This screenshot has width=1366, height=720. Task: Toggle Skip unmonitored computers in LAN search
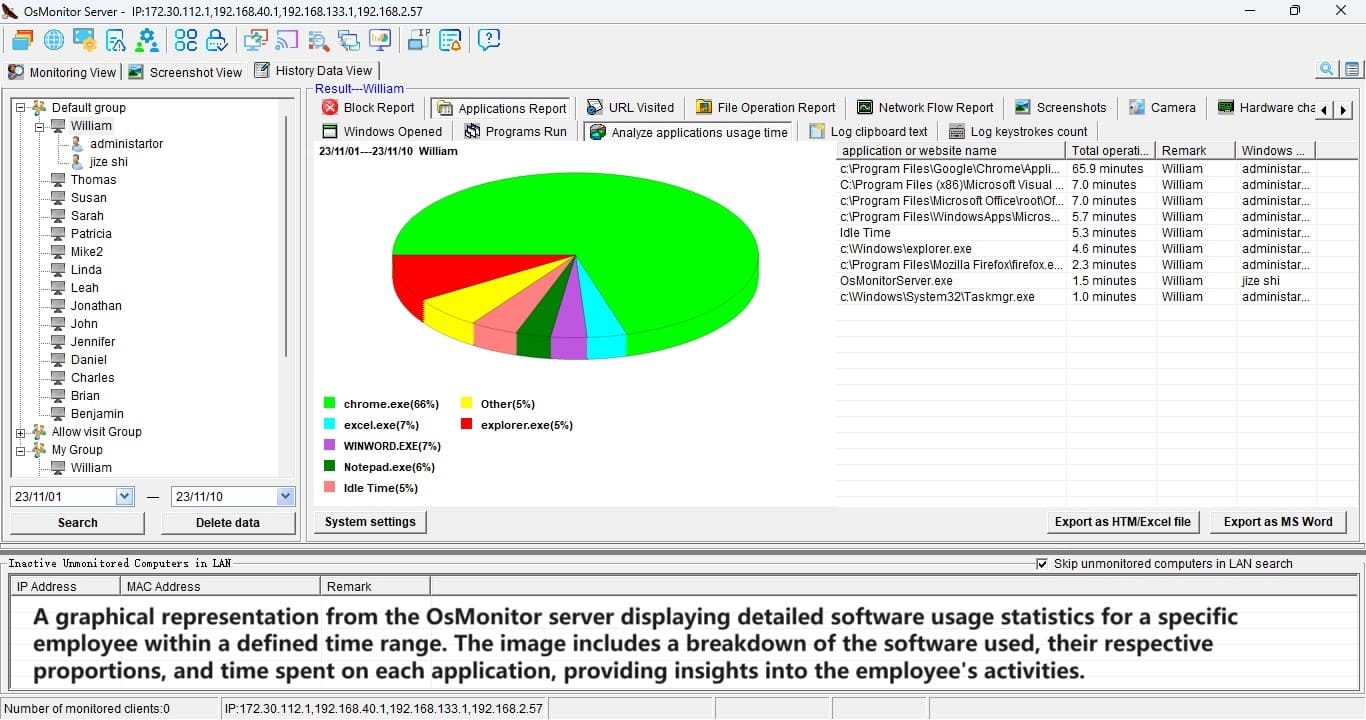tap(1042, 564)
